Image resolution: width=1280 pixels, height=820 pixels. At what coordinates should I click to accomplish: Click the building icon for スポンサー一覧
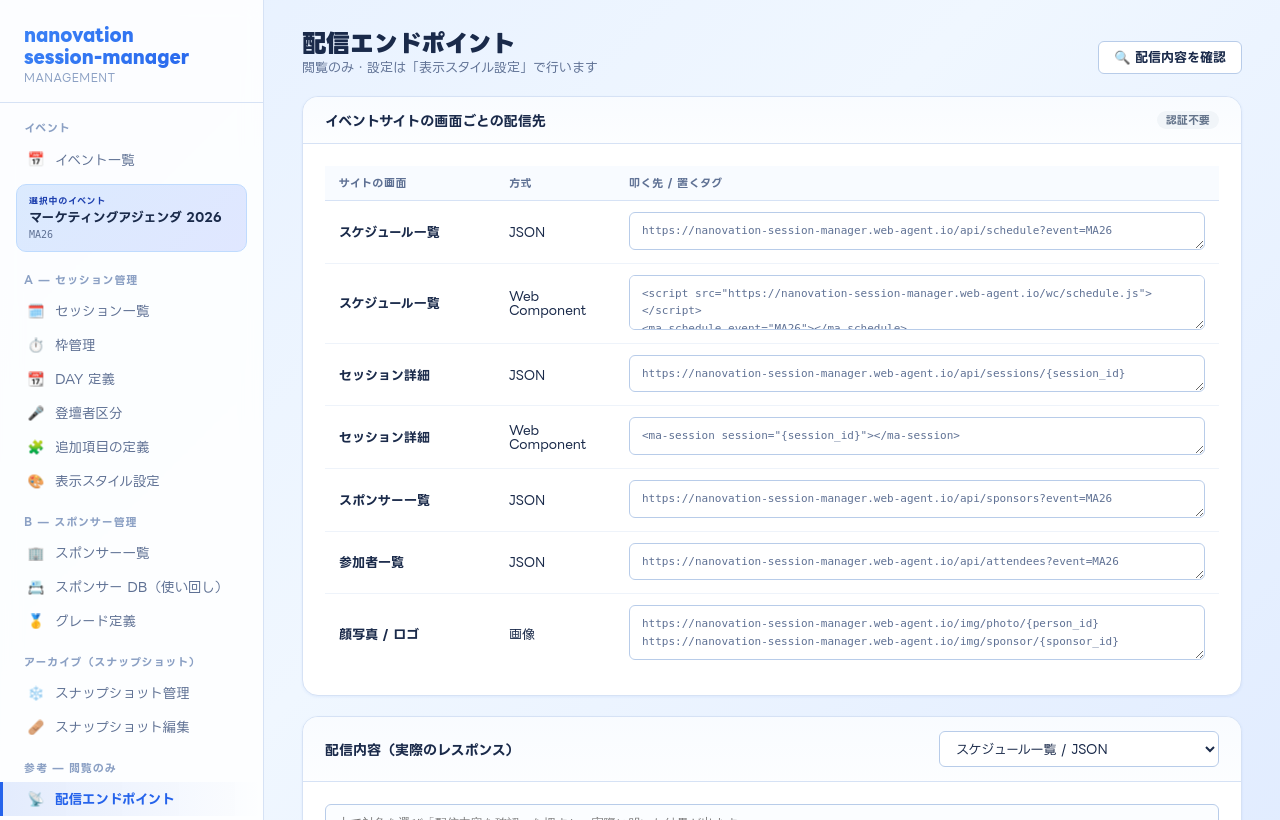(36, 553)
